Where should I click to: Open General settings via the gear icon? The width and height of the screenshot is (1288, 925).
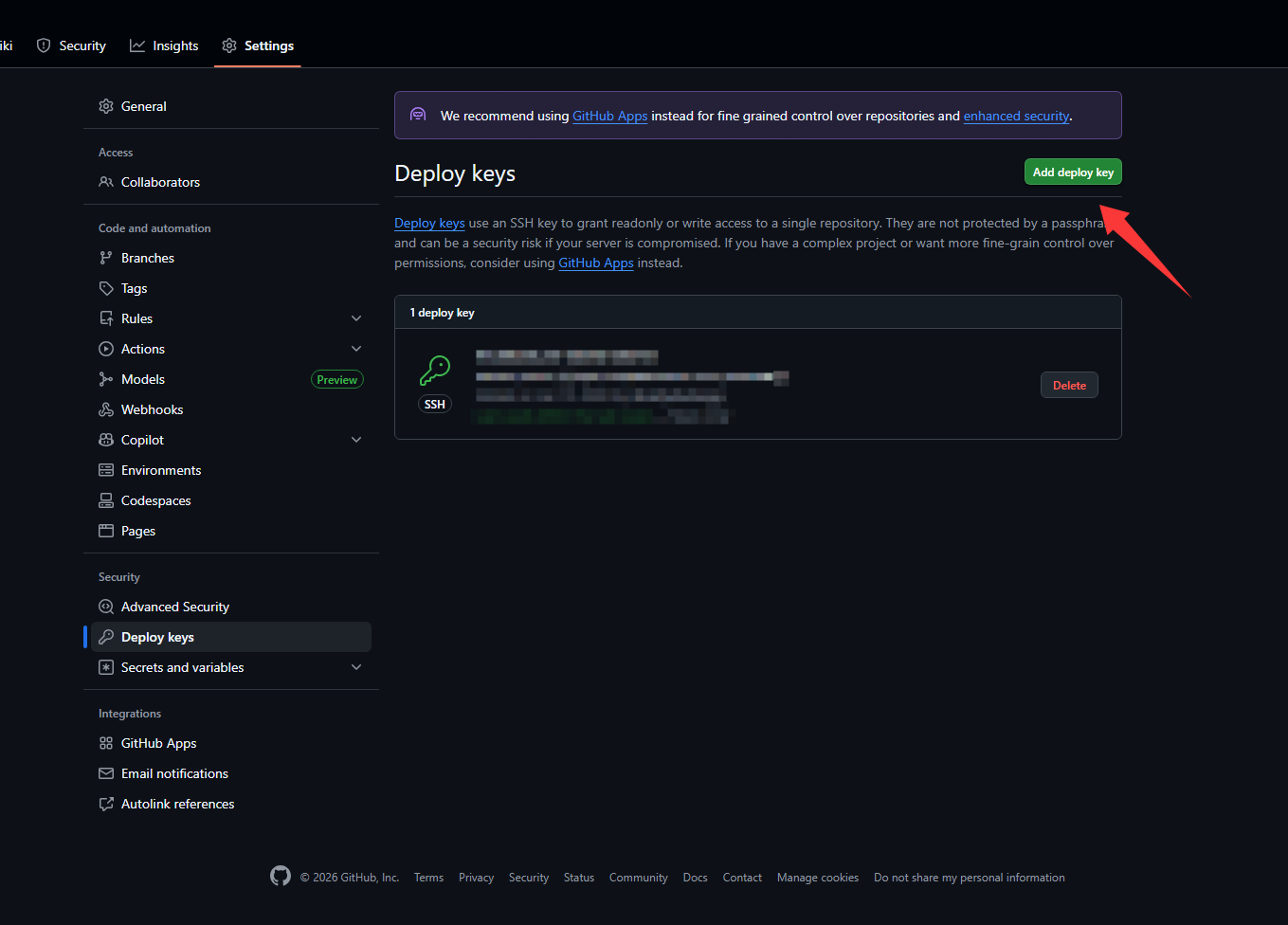point(106,105)
